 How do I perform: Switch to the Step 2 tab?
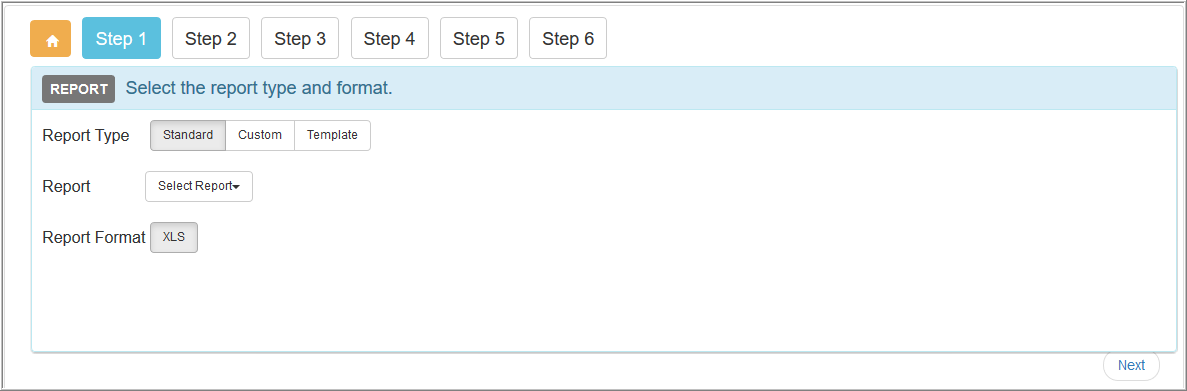(210, 39)
